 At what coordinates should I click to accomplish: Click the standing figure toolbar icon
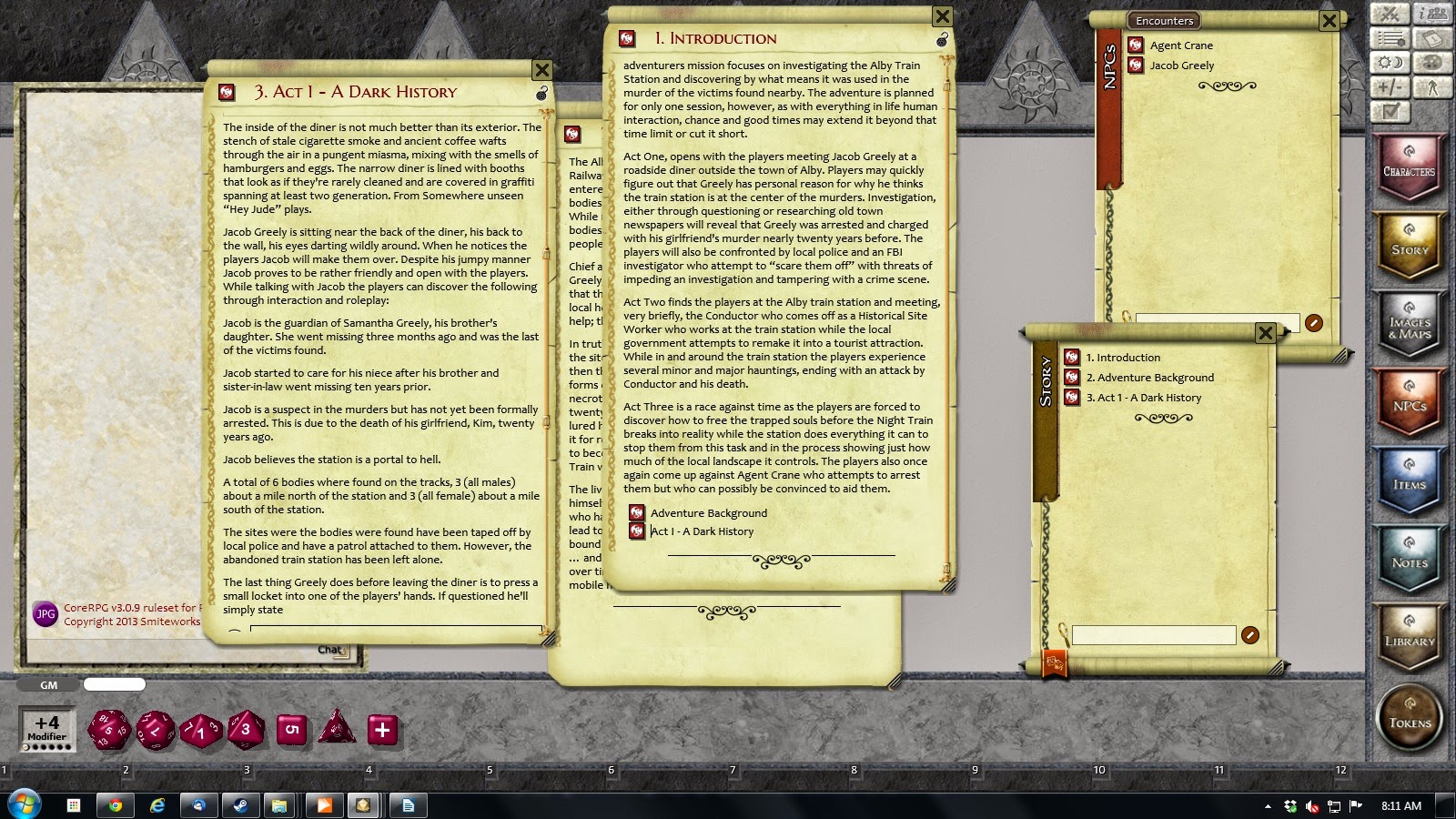point(1432,87)
